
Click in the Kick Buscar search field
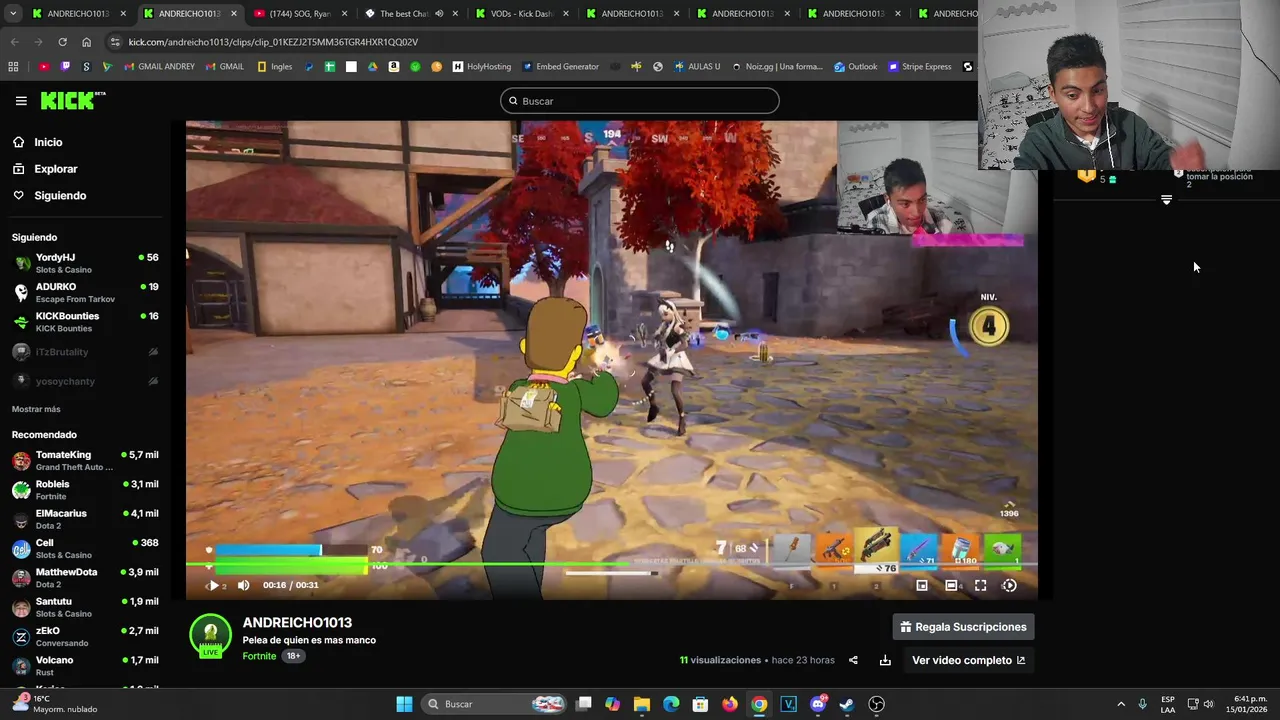(640, 101)
